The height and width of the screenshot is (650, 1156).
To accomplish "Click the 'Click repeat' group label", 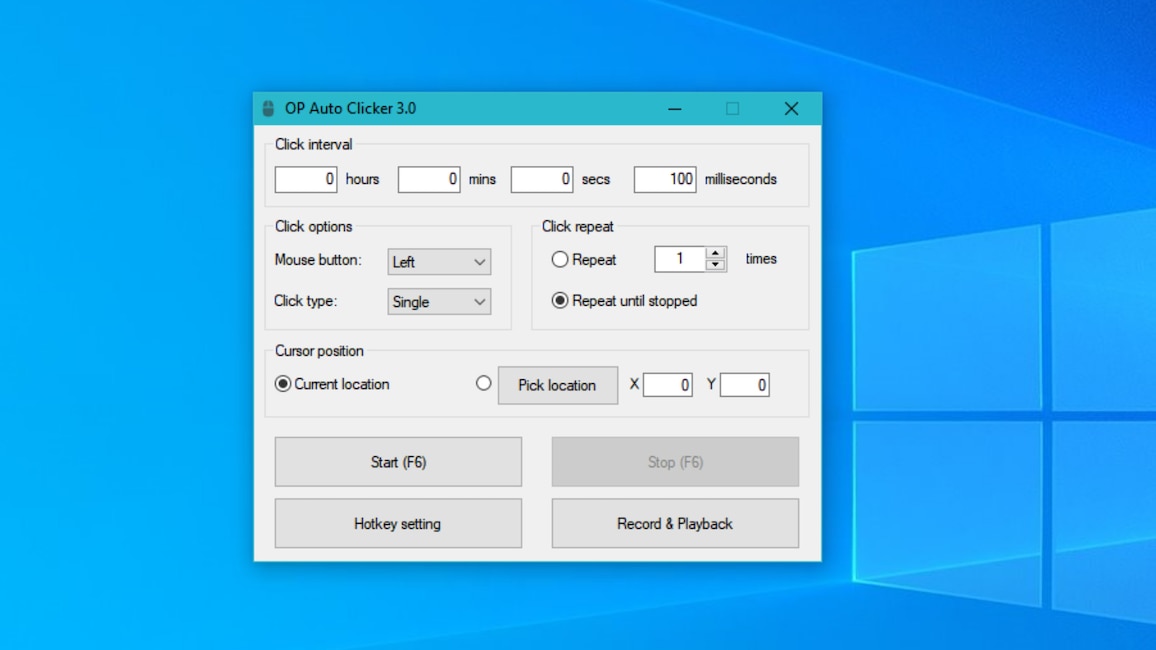I will 577,226.
